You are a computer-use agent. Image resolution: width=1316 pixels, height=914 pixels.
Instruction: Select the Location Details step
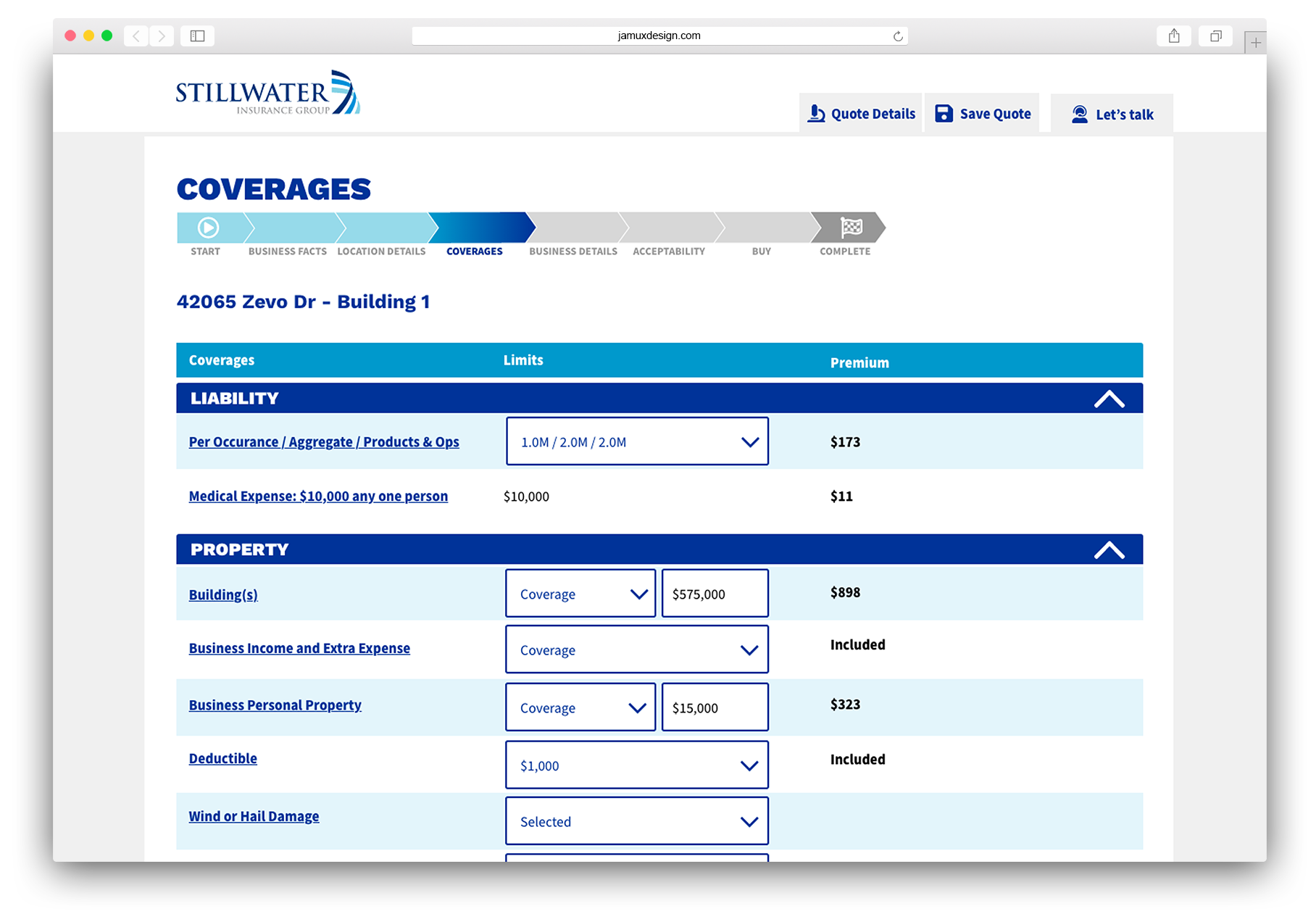point(381,251)
